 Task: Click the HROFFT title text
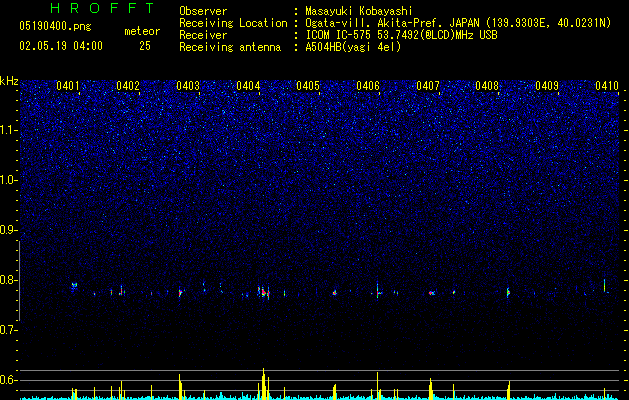coord(103,8)
